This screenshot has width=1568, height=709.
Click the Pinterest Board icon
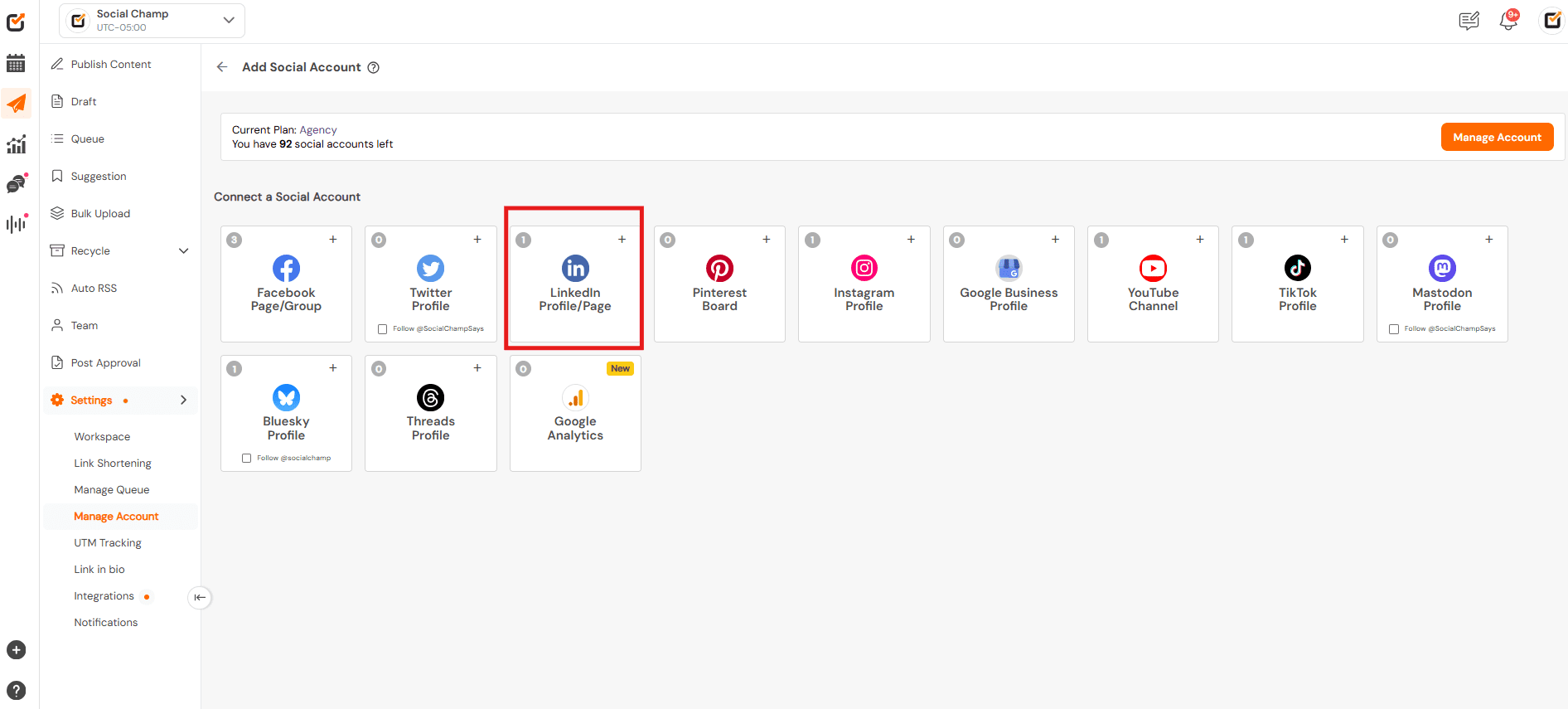pos(719,268)
